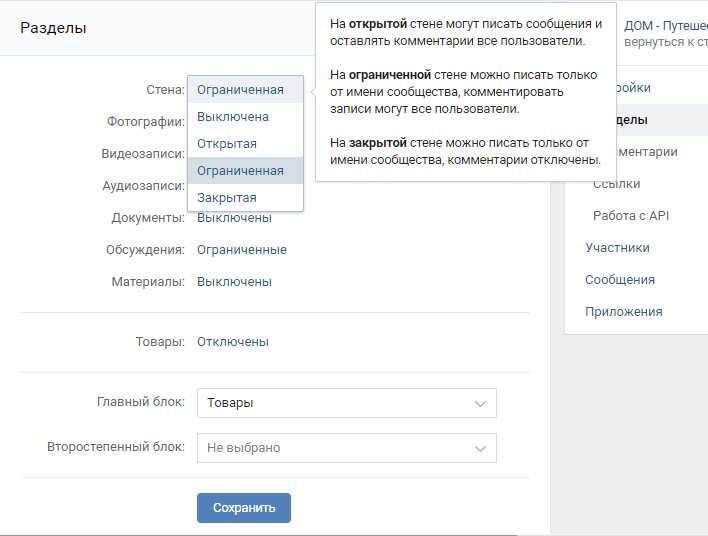The width and height of the screenshot is (708, 536).
Task: Select 'Закрытая' wall option
Action: [x=226, y=198]
